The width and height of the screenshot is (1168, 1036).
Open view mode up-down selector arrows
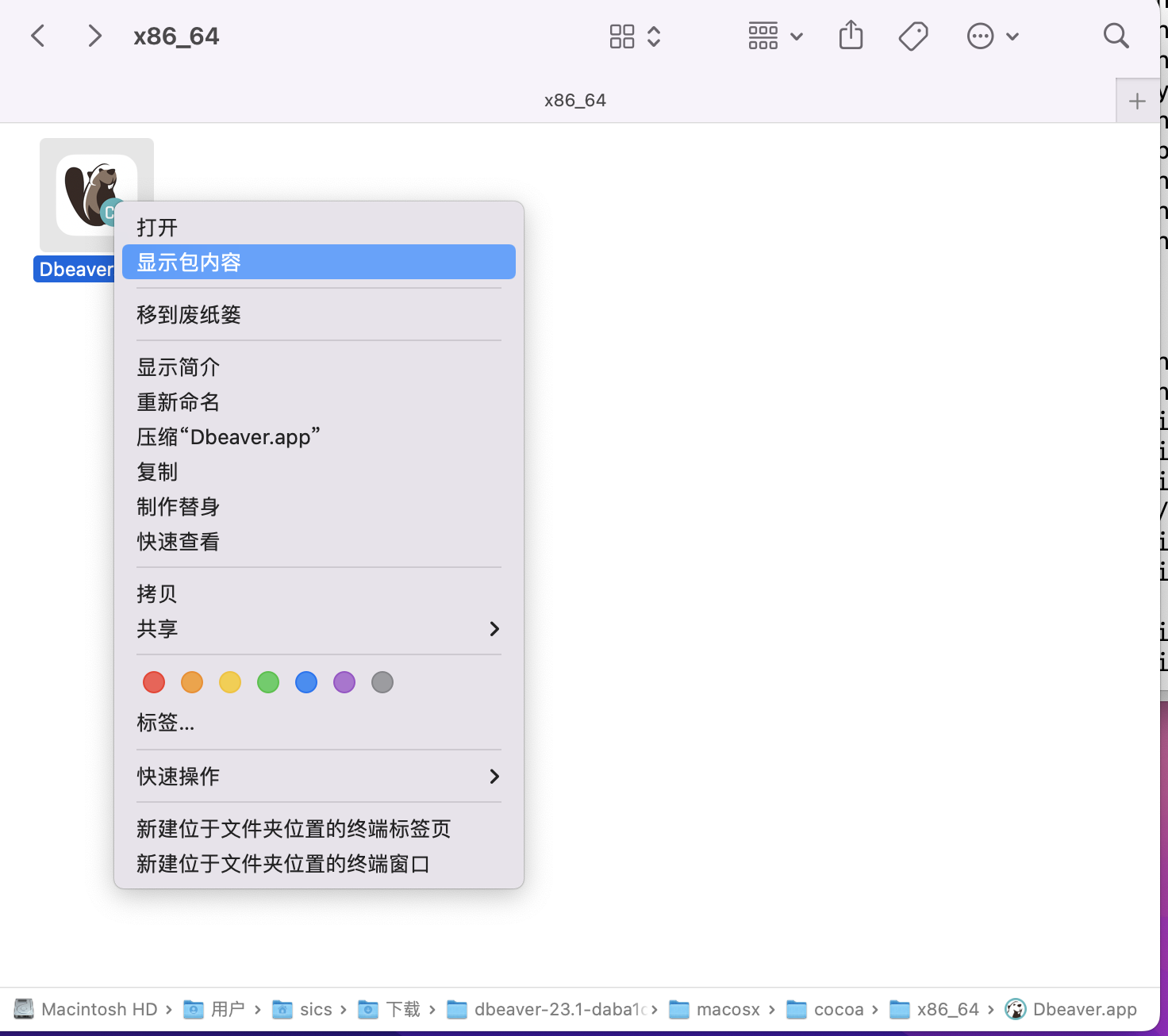[x=654, y=36]
